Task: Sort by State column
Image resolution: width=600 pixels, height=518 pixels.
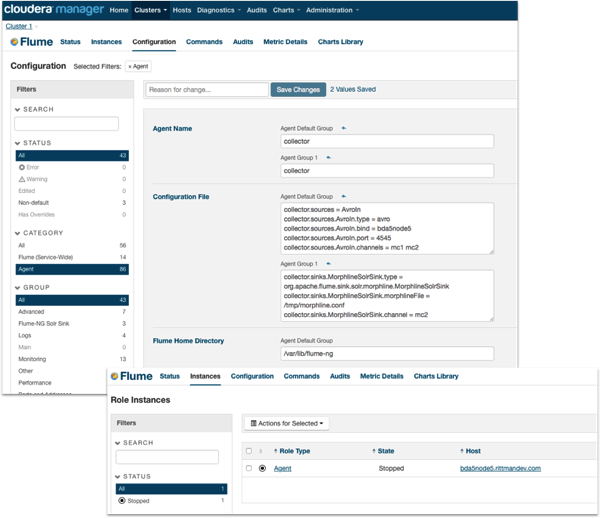Action: click(383, 451)
